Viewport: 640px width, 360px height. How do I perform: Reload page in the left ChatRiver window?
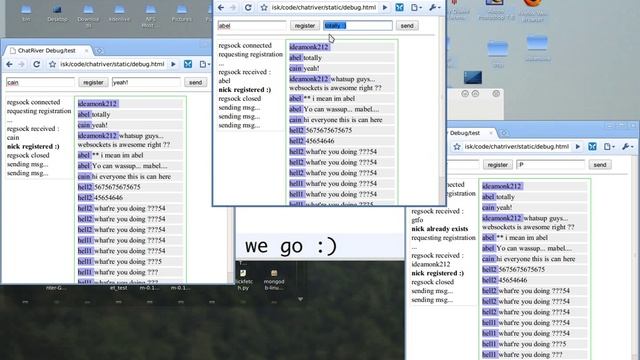click(36, 64)
